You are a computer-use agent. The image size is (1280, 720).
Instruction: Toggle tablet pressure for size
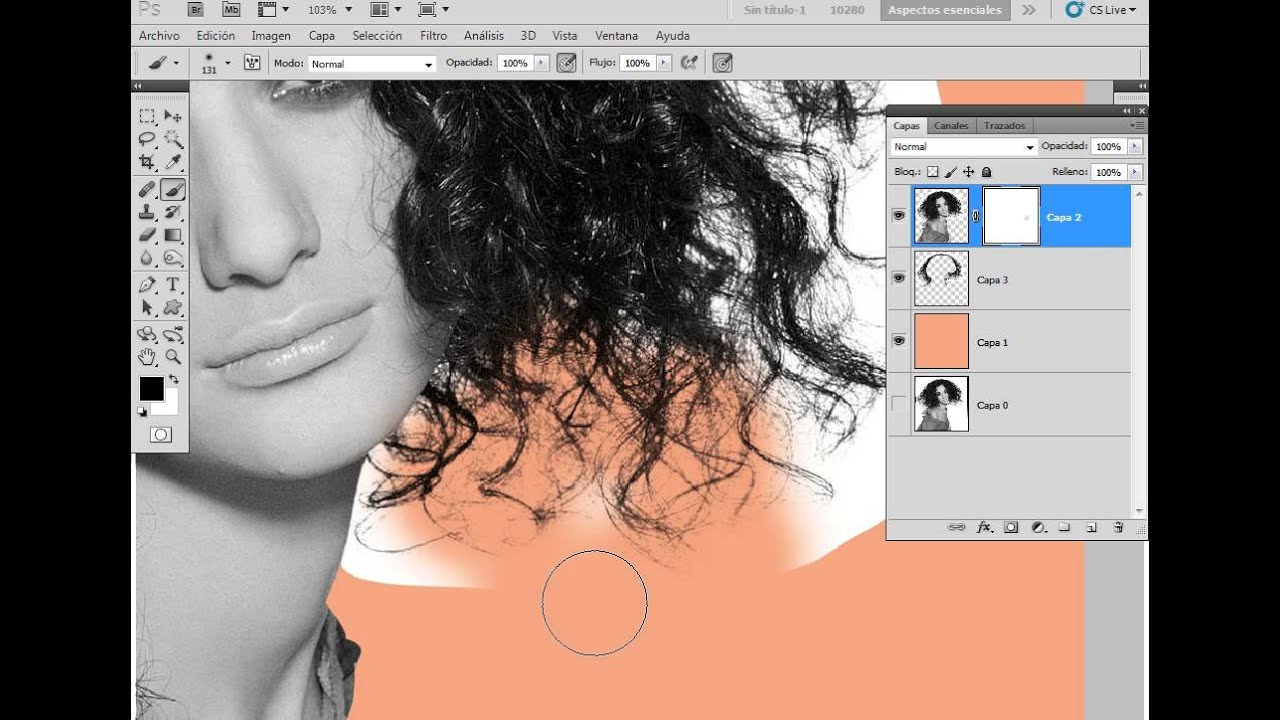point(722,63)
